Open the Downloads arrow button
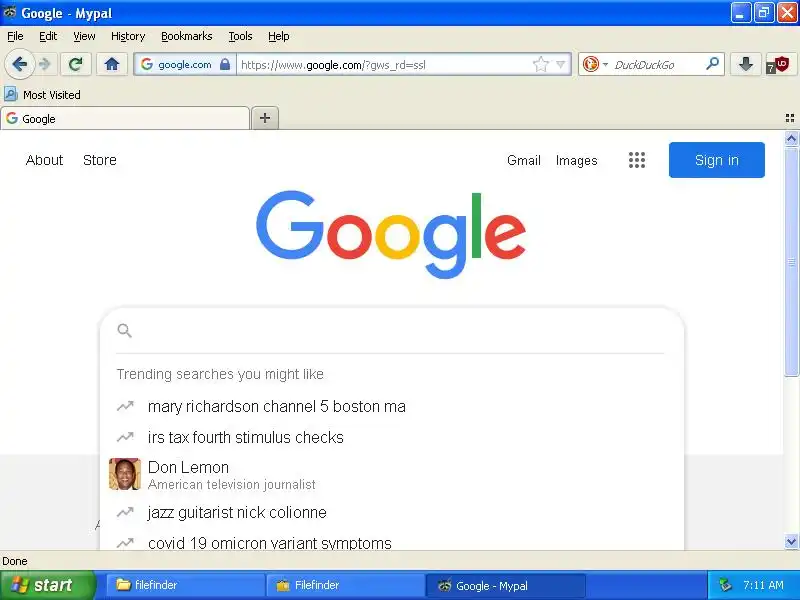800x600 pixels. (745, 64)
